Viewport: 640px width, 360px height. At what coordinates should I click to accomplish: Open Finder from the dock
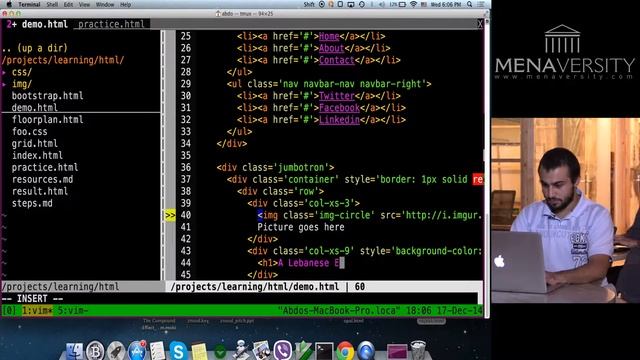74,351
